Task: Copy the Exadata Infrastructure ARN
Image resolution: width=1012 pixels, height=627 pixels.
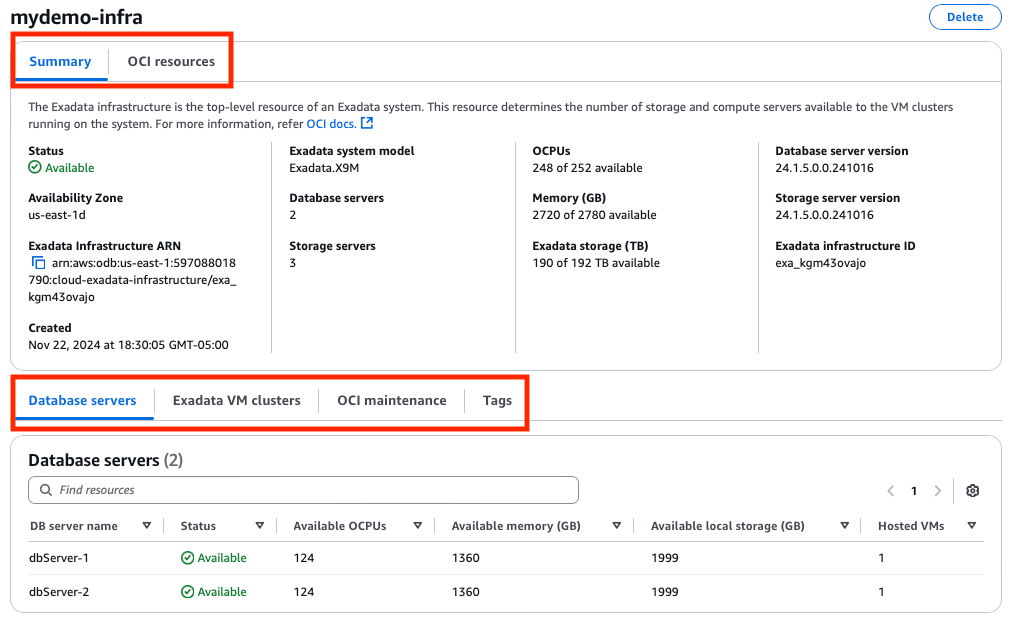Action: click(39, 263)
